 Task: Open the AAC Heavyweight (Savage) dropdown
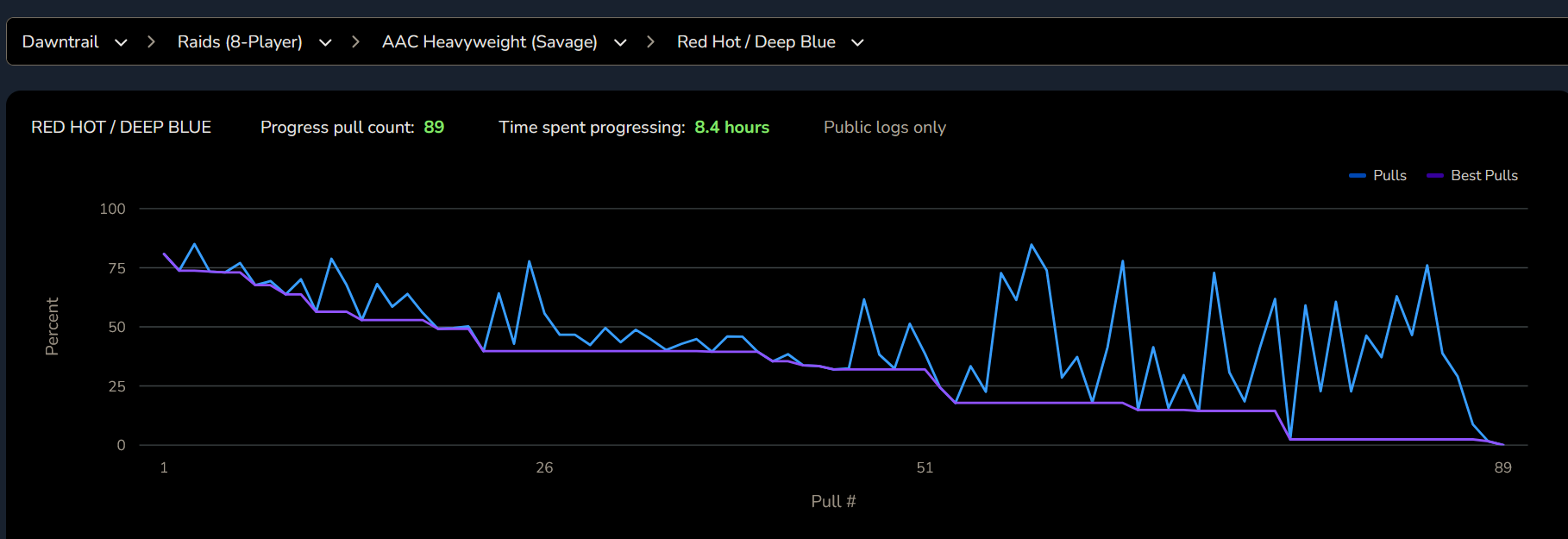504,41
